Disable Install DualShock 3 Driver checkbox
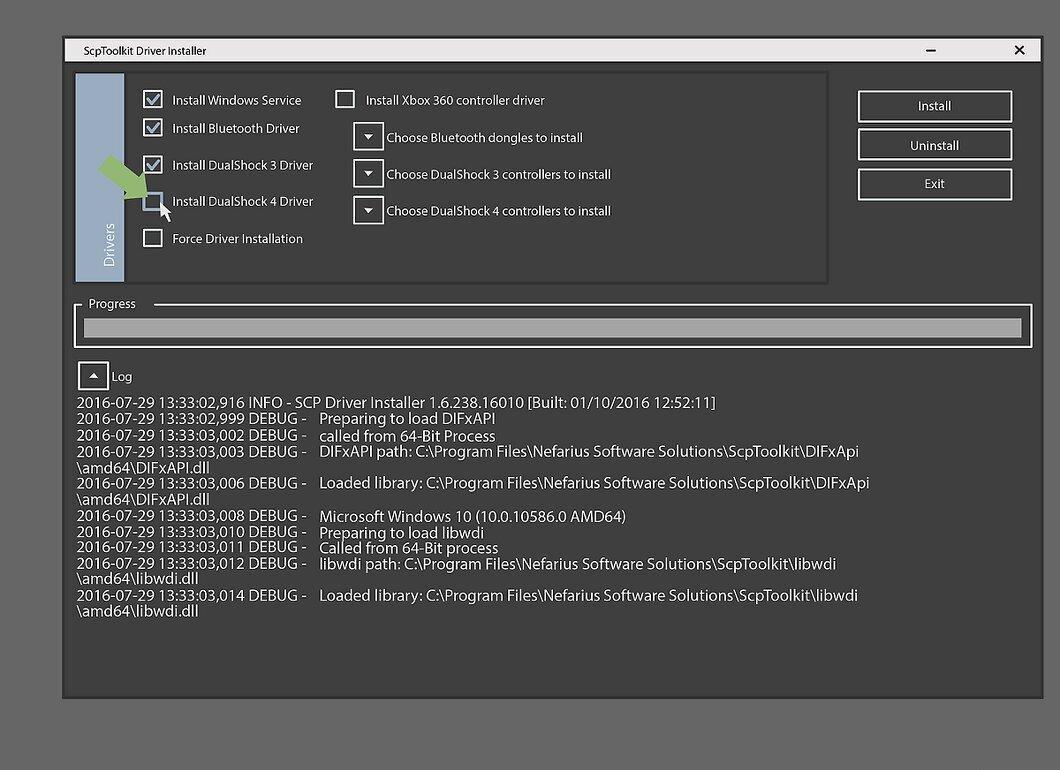 153,164
